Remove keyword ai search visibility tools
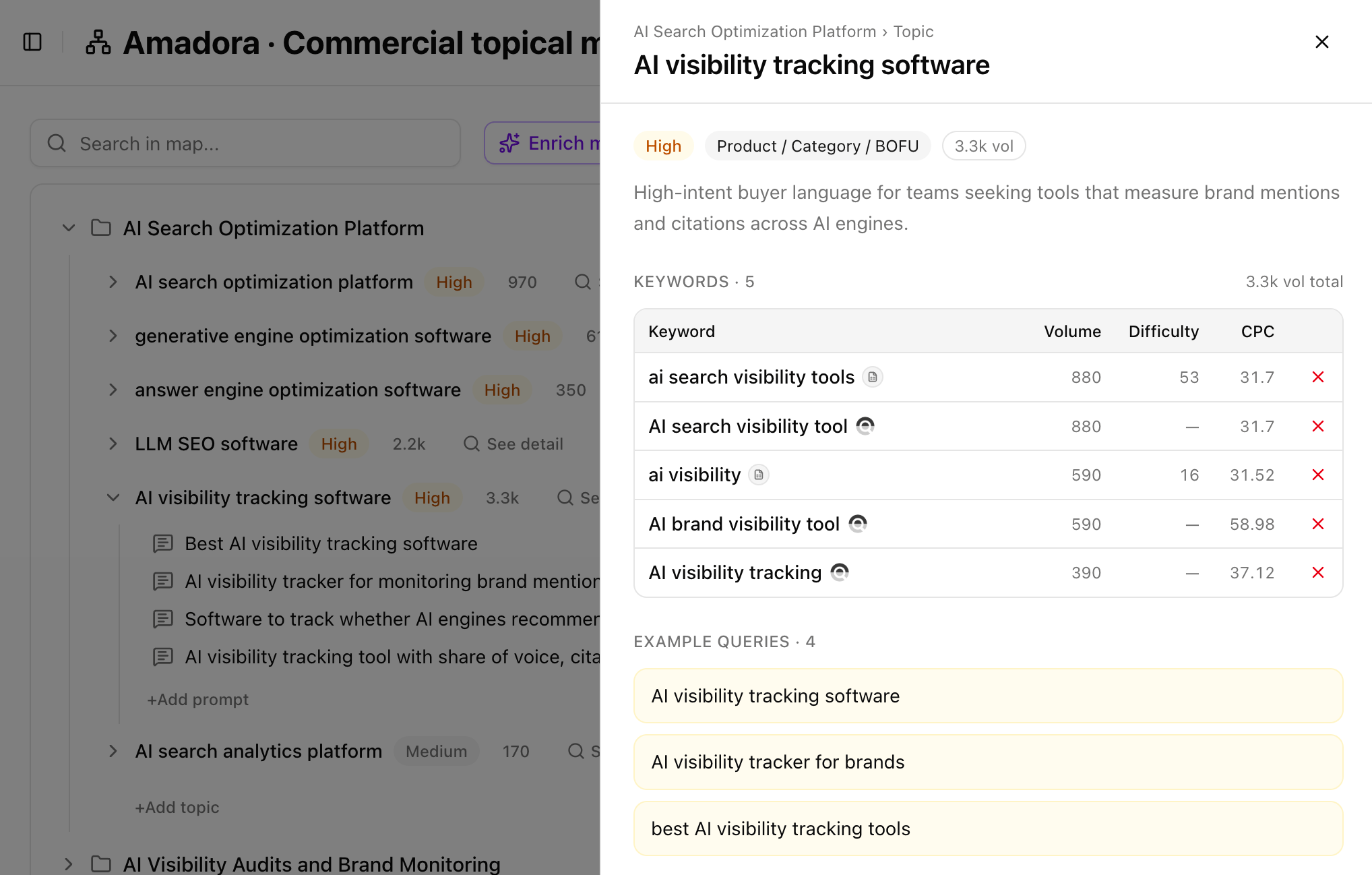This screenshot has width=1372, height=875. [x=1318, y=377]
